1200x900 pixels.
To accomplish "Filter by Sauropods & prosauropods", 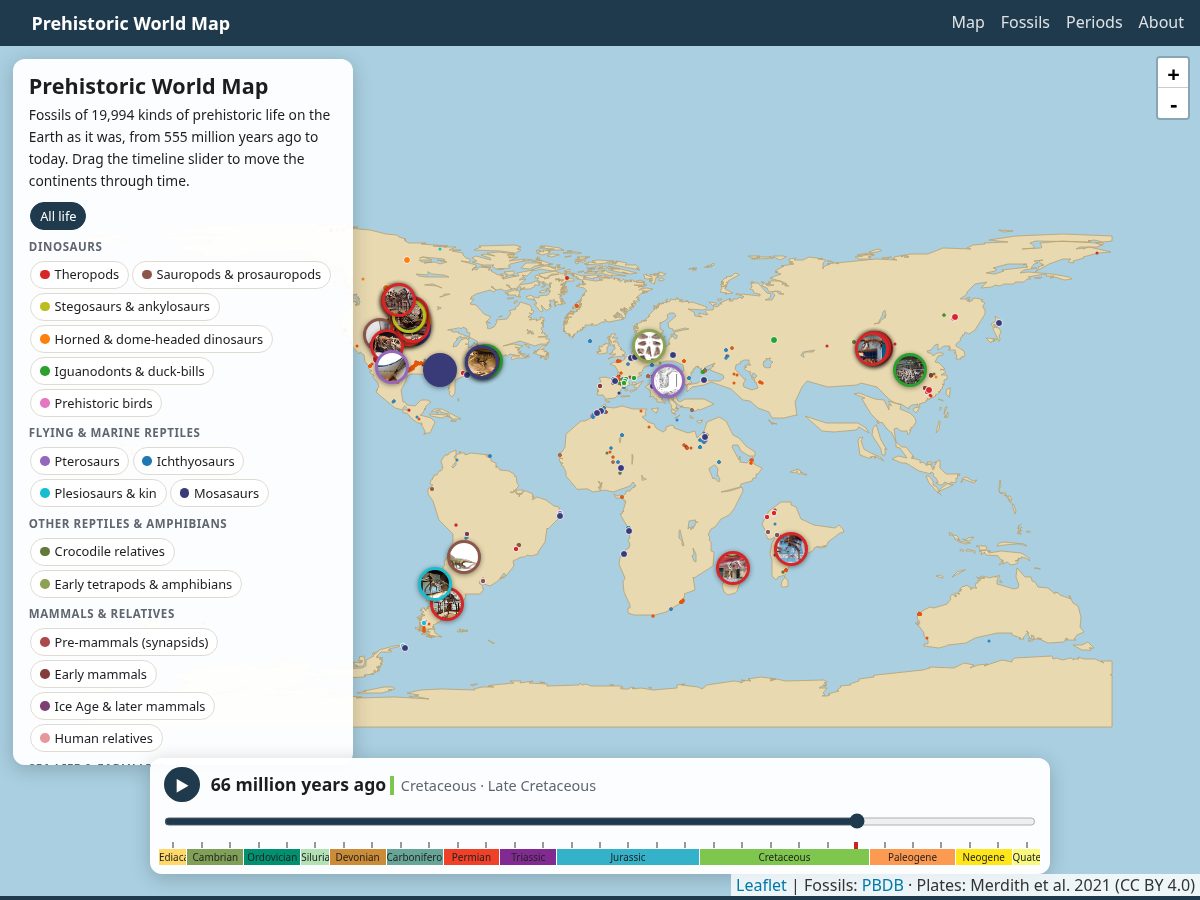I will (232, 274).
